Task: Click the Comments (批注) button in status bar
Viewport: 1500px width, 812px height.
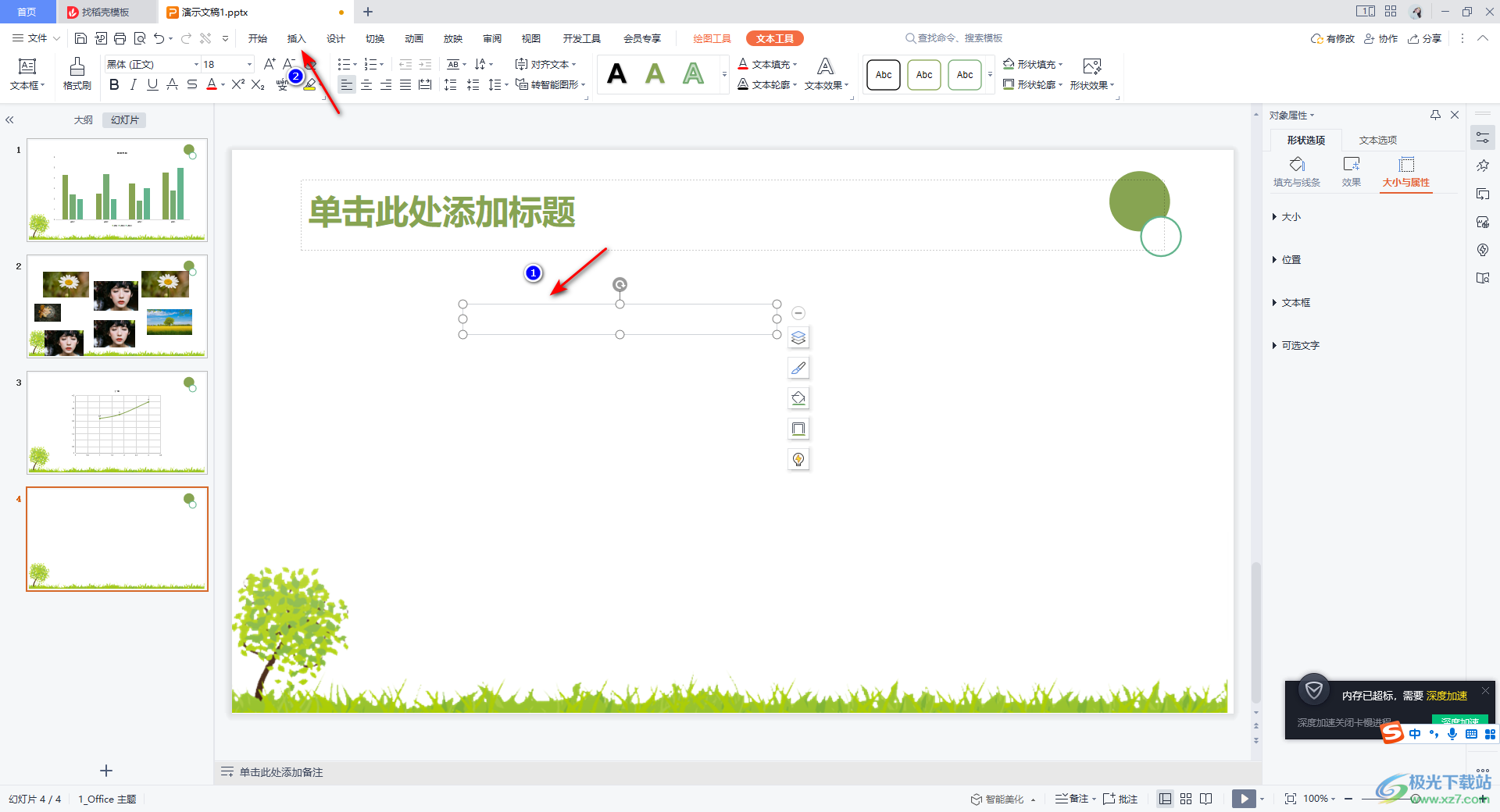Action: pyautogui.click(x=1120, y=799)
